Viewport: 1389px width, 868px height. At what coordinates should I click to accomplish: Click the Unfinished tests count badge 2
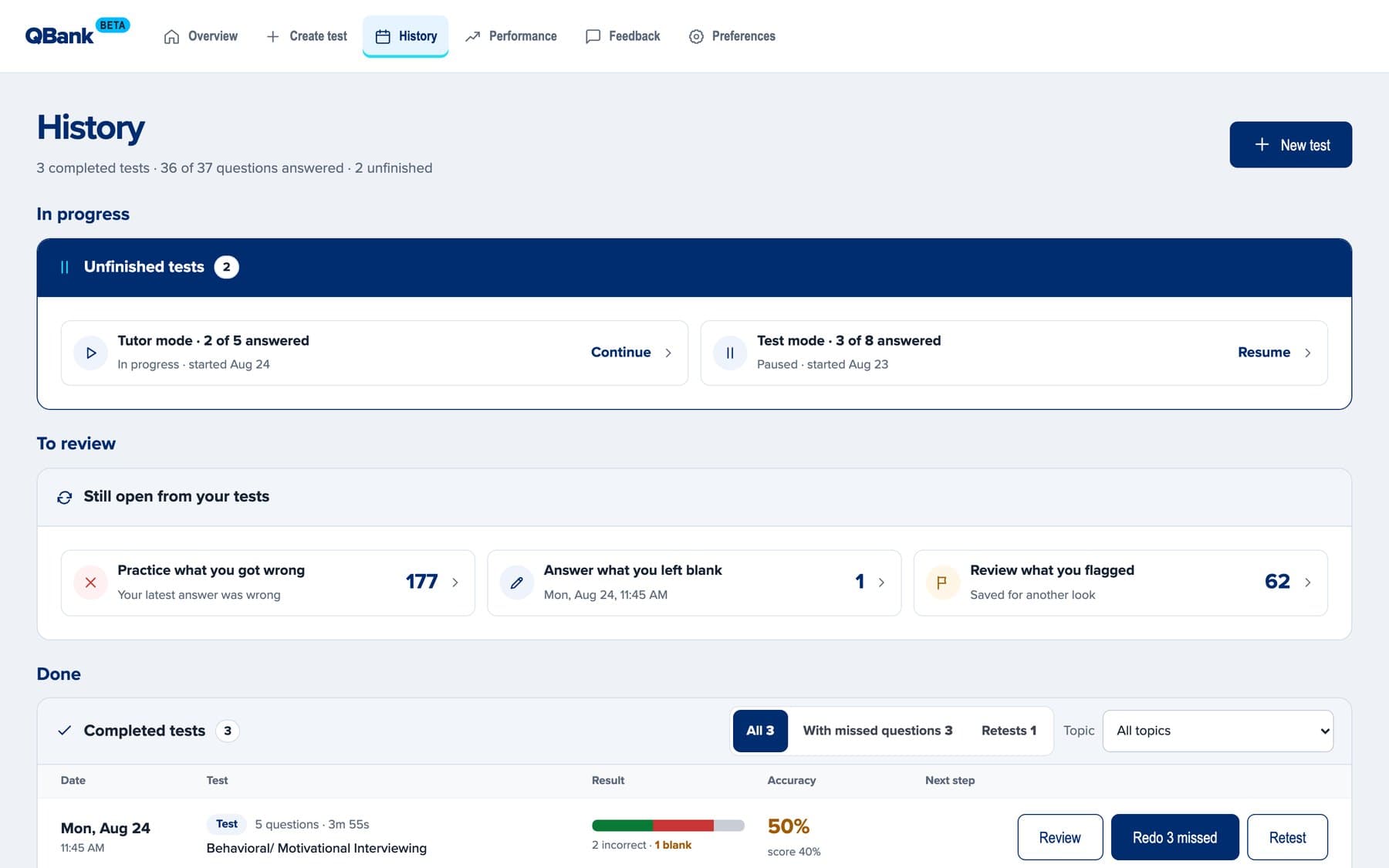click(x=226, y=267)
